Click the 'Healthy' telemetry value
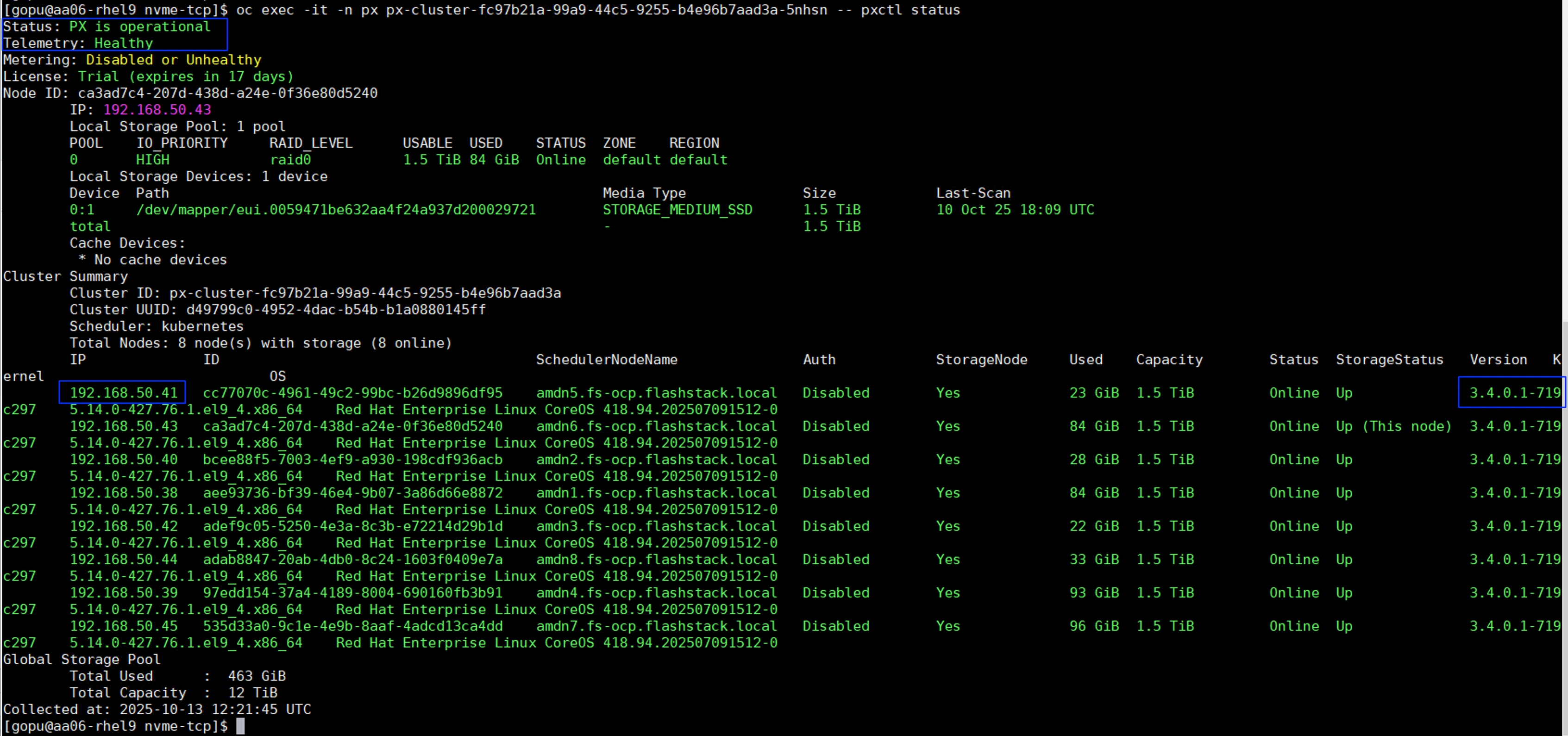The height and width of the screenshot is (736, 1568). click(123, 43)
